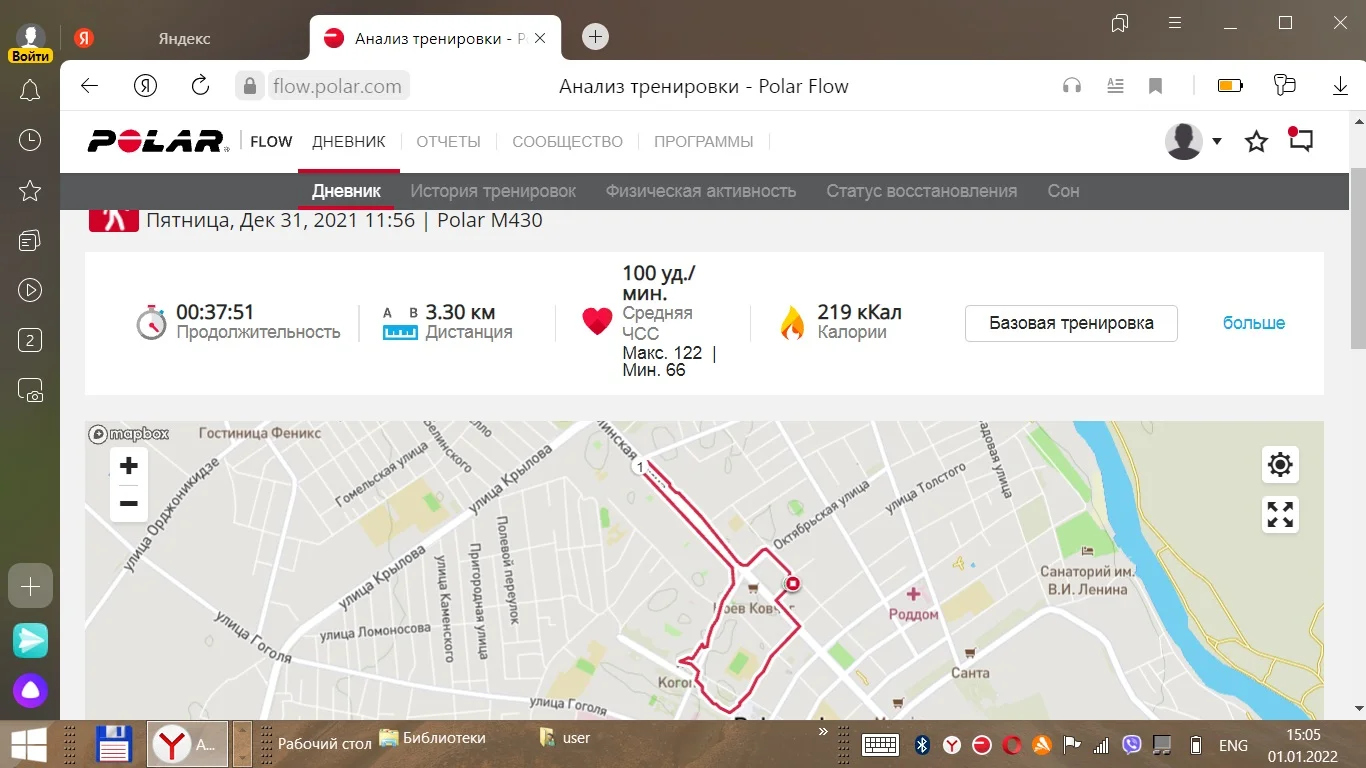Open the ДНЕВНИК main menu item

tap(349, 142)
